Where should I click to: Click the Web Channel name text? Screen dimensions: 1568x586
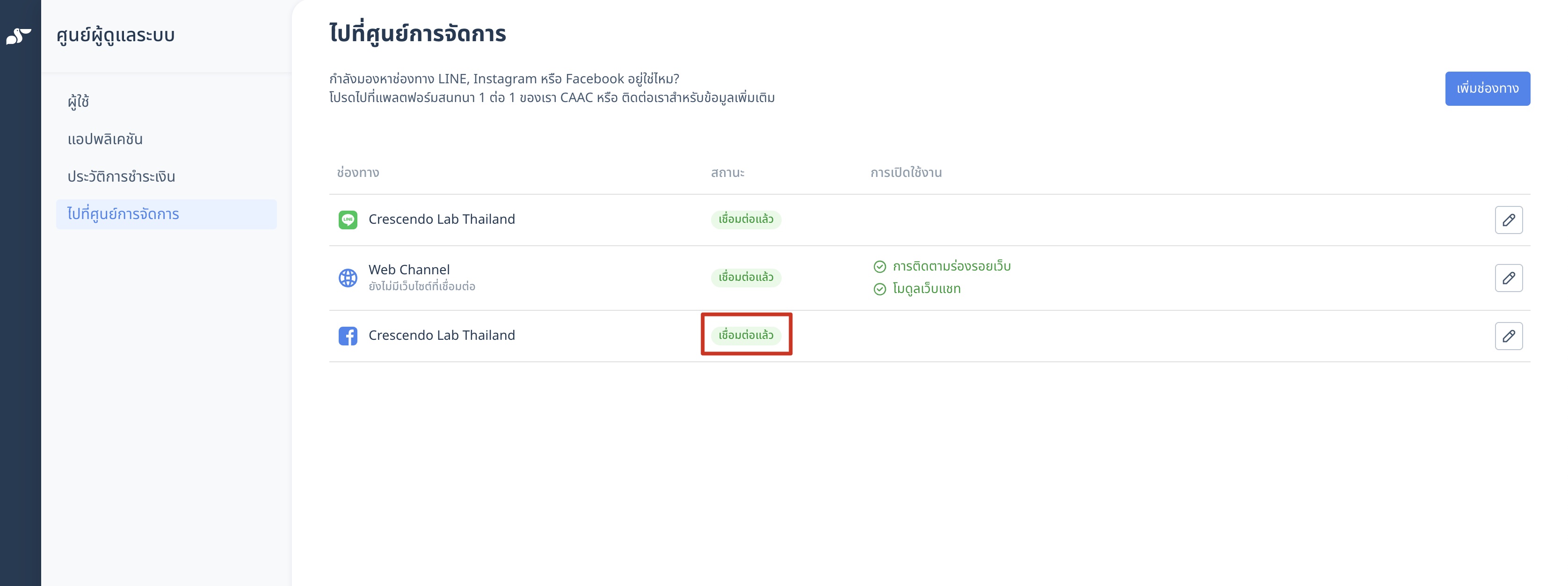pos(409,269)
